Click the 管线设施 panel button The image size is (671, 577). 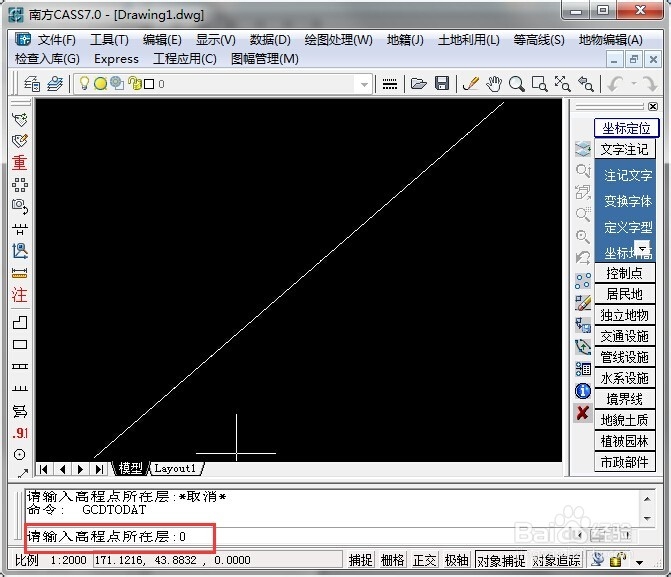[x=625, y=357]
